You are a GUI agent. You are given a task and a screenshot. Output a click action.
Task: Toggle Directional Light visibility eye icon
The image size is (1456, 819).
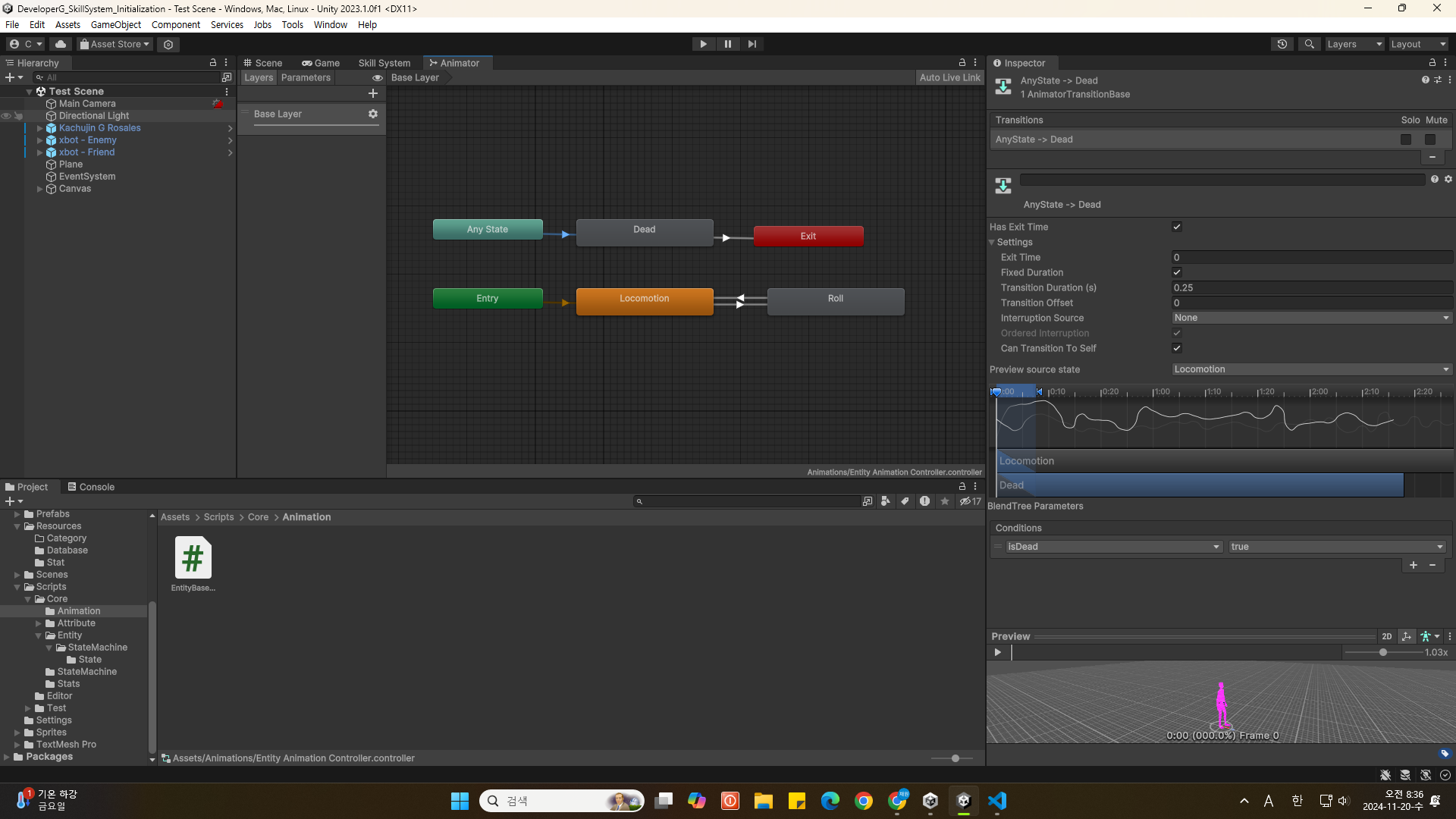(x=6, y=116)
